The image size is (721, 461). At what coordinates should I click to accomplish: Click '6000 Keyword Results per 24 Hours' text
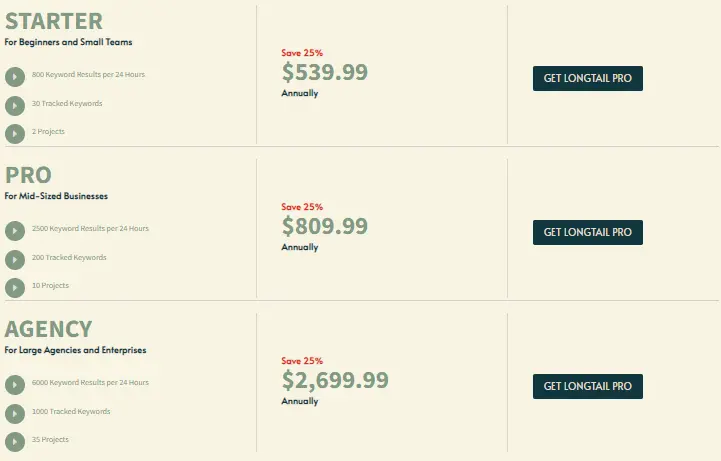(90, 382)
